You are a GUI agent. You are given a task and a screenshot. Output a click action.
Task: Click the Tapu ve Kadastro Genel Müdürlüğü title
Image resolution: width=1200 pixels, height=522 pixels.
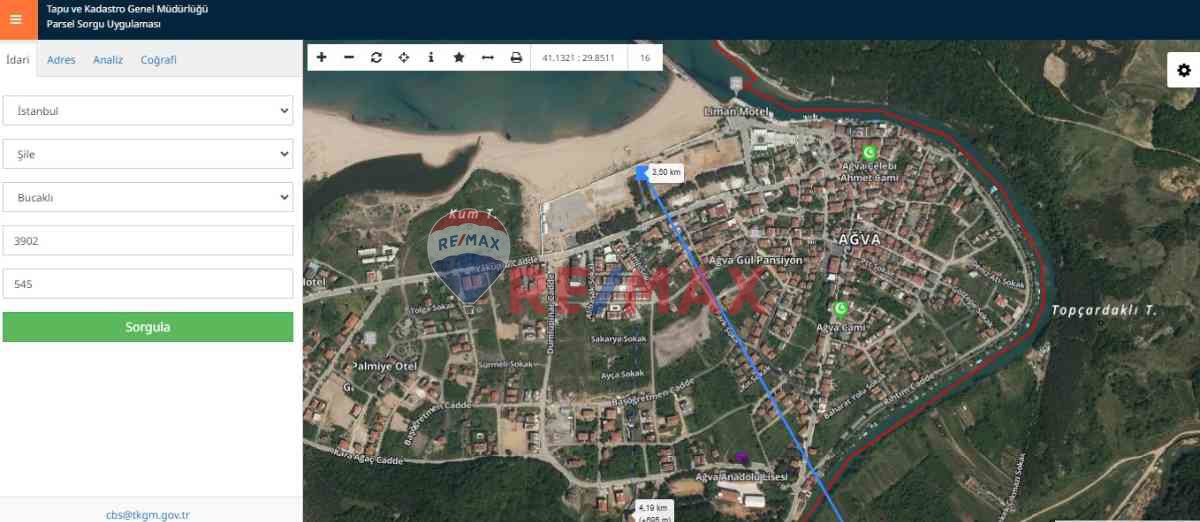coord(128,9)
